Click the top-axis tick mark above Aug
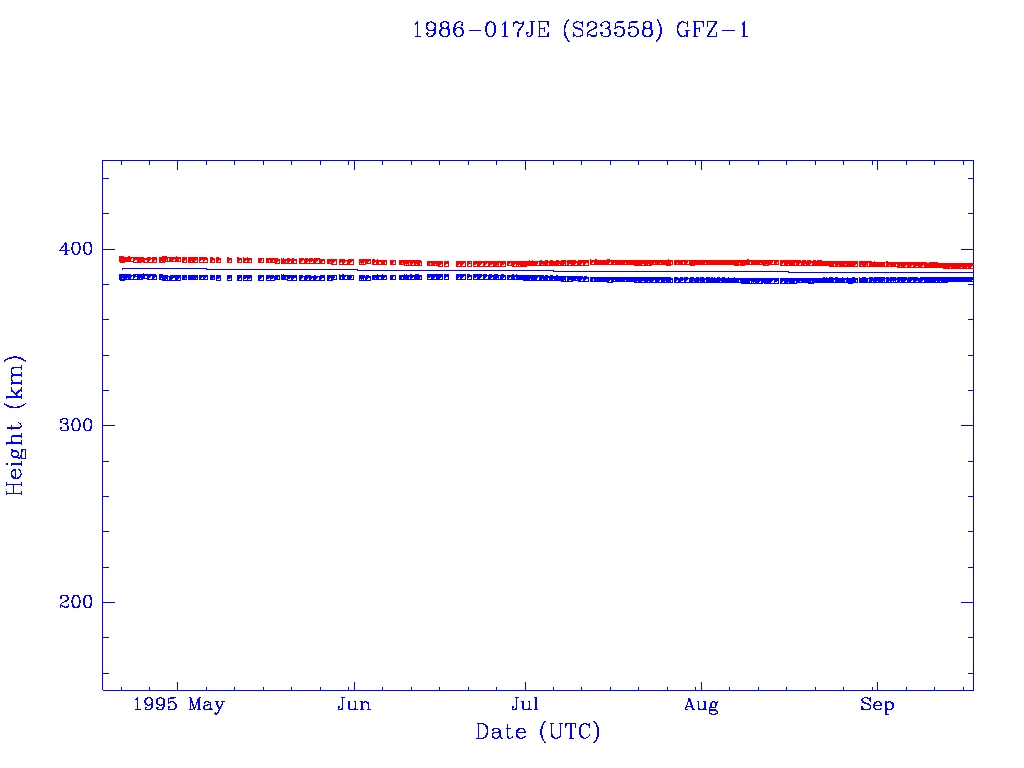This screenshot has width=1024, height=768. tap(701, 165)
